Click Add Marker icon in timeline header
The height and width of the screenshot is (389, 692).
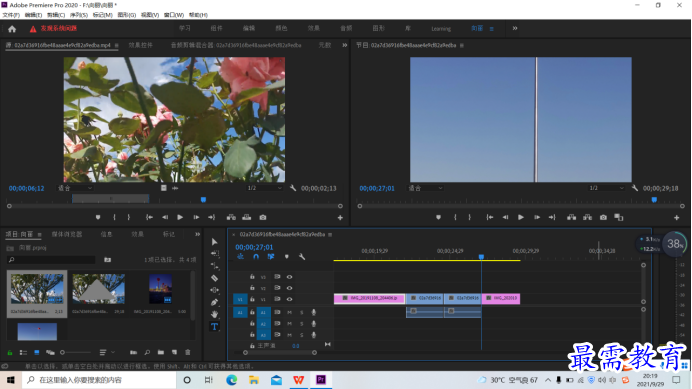(286, 257)
